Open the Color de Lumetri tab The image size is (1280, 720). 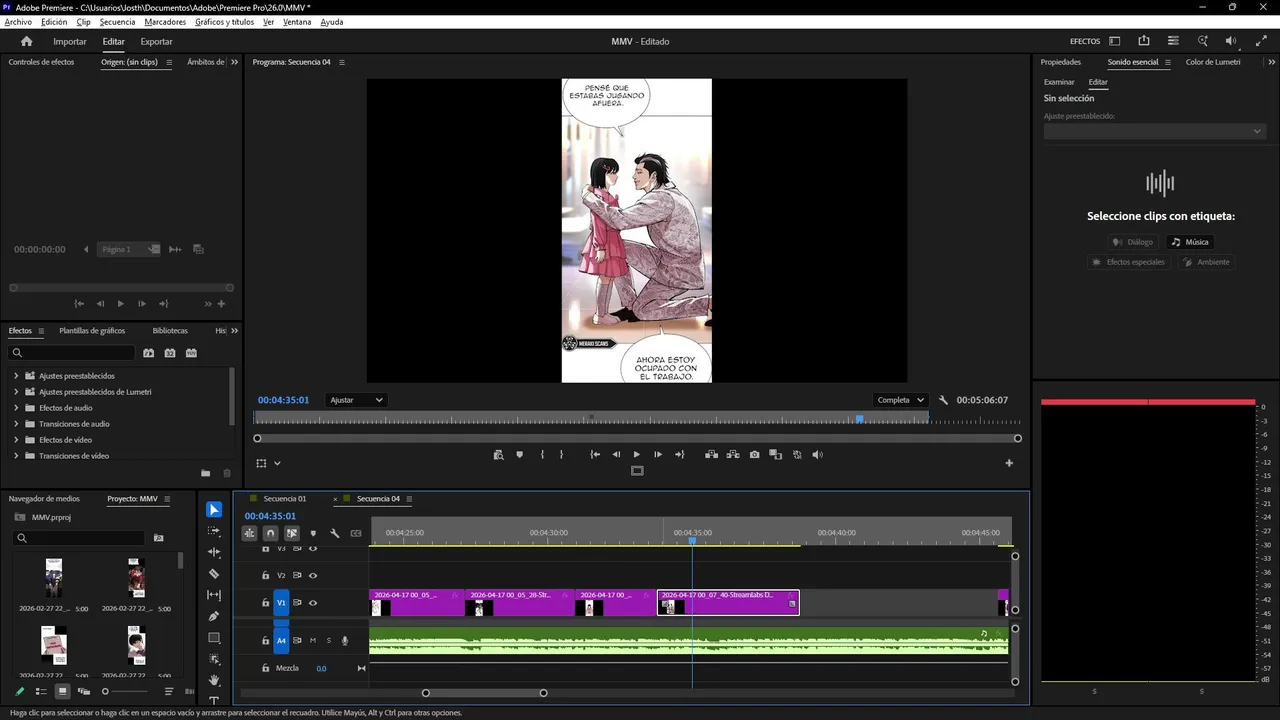pos(1213,62)
